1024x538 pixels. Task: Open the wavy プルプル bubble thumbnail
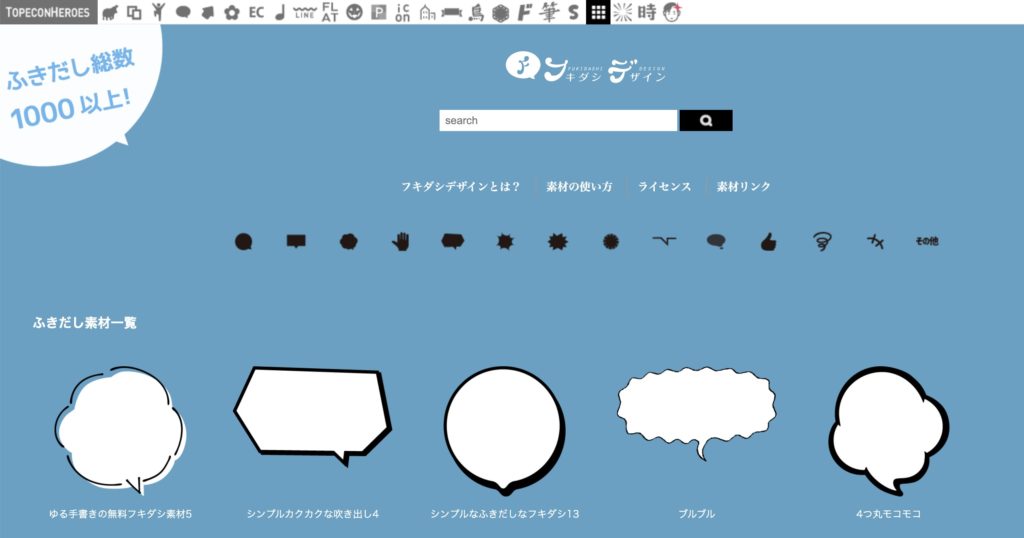point(696,413)
